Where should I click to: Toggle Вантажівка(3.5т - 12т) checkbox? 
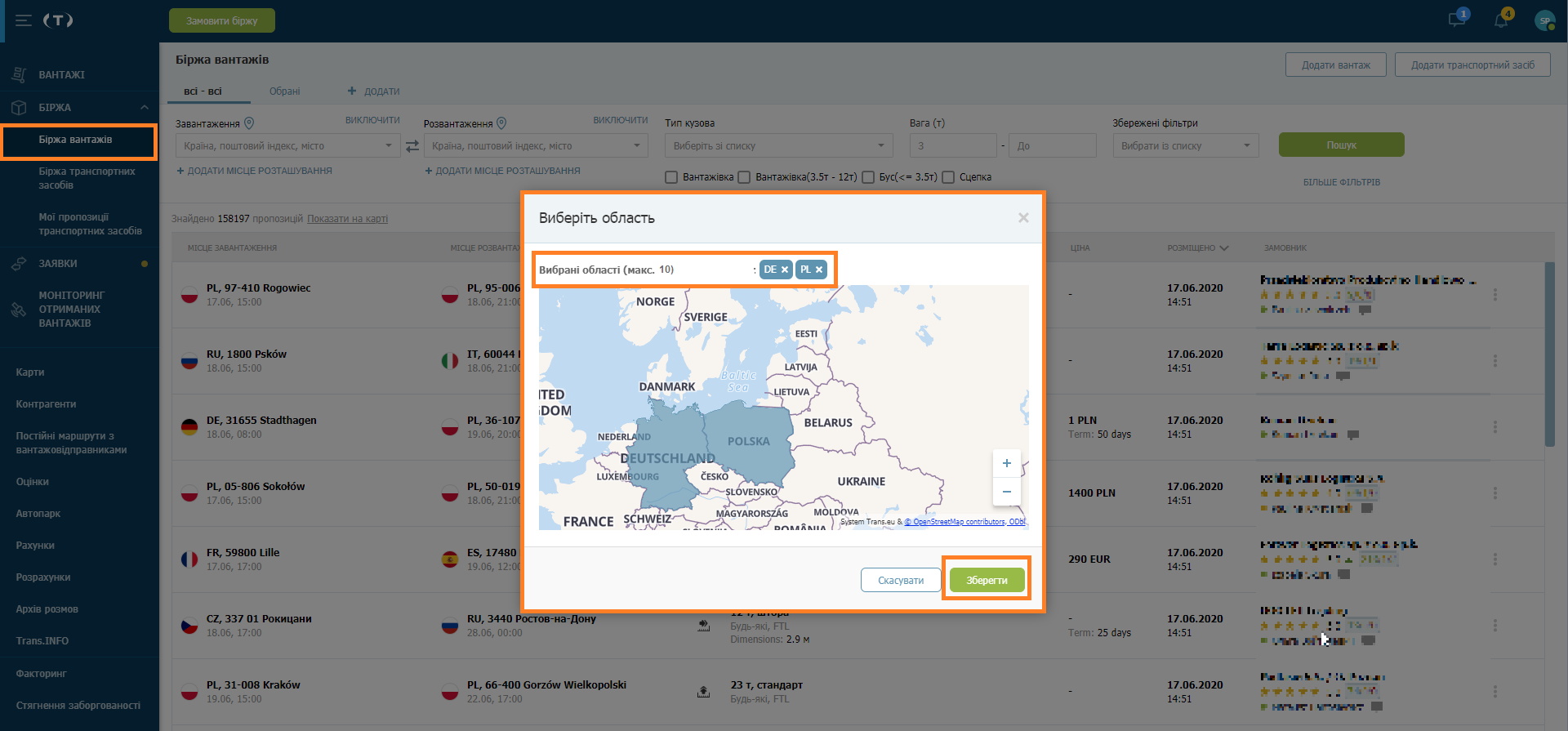coord(744,177)
